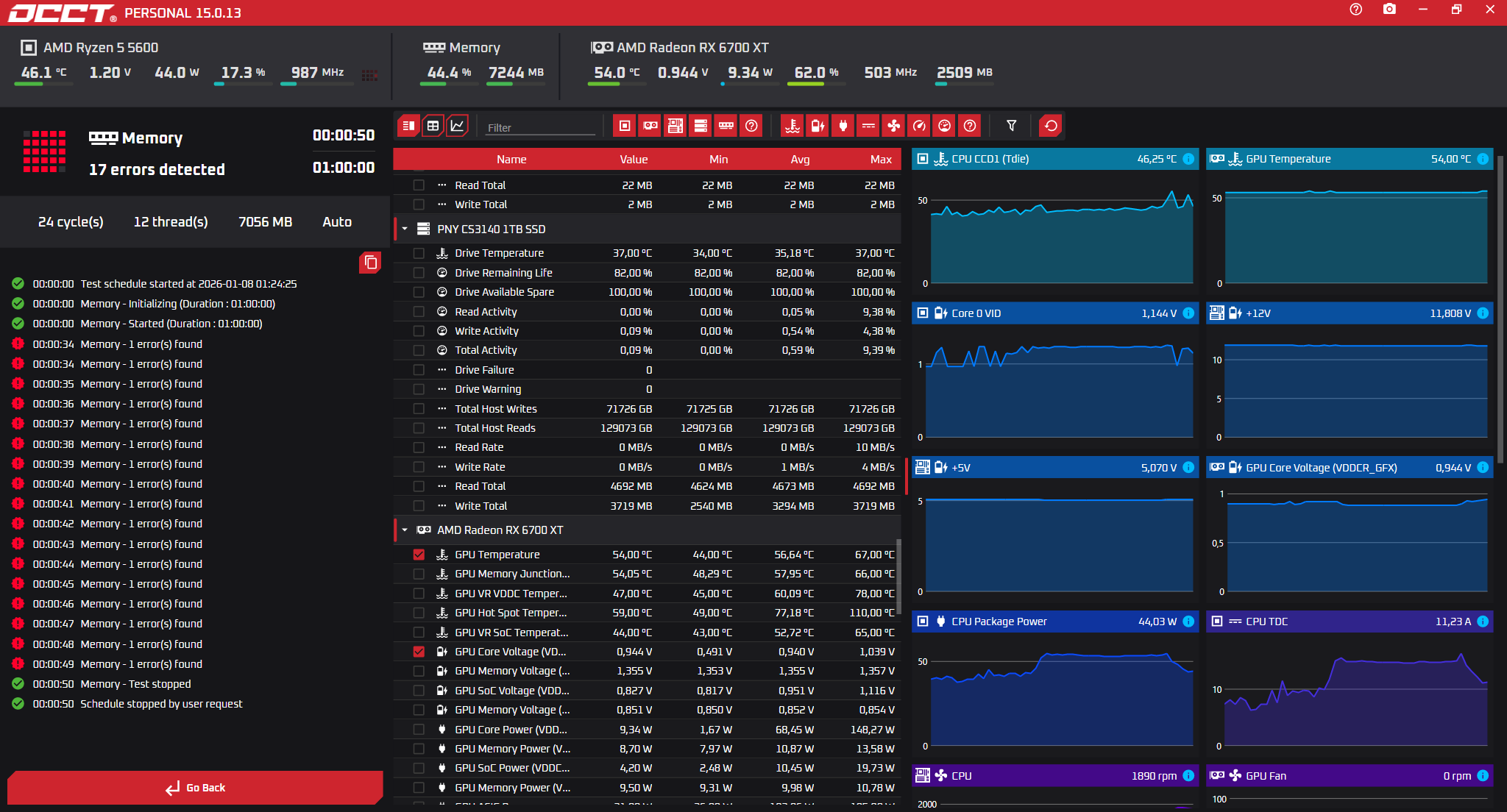
Task: Open info for CPU TDC graph
Action: (1483, 622)
